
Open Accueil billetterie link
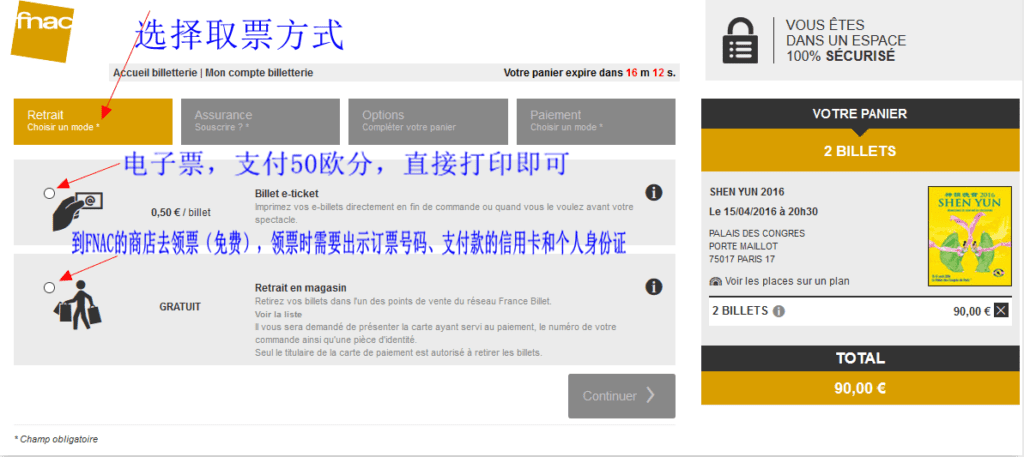[x=155, y=73]
